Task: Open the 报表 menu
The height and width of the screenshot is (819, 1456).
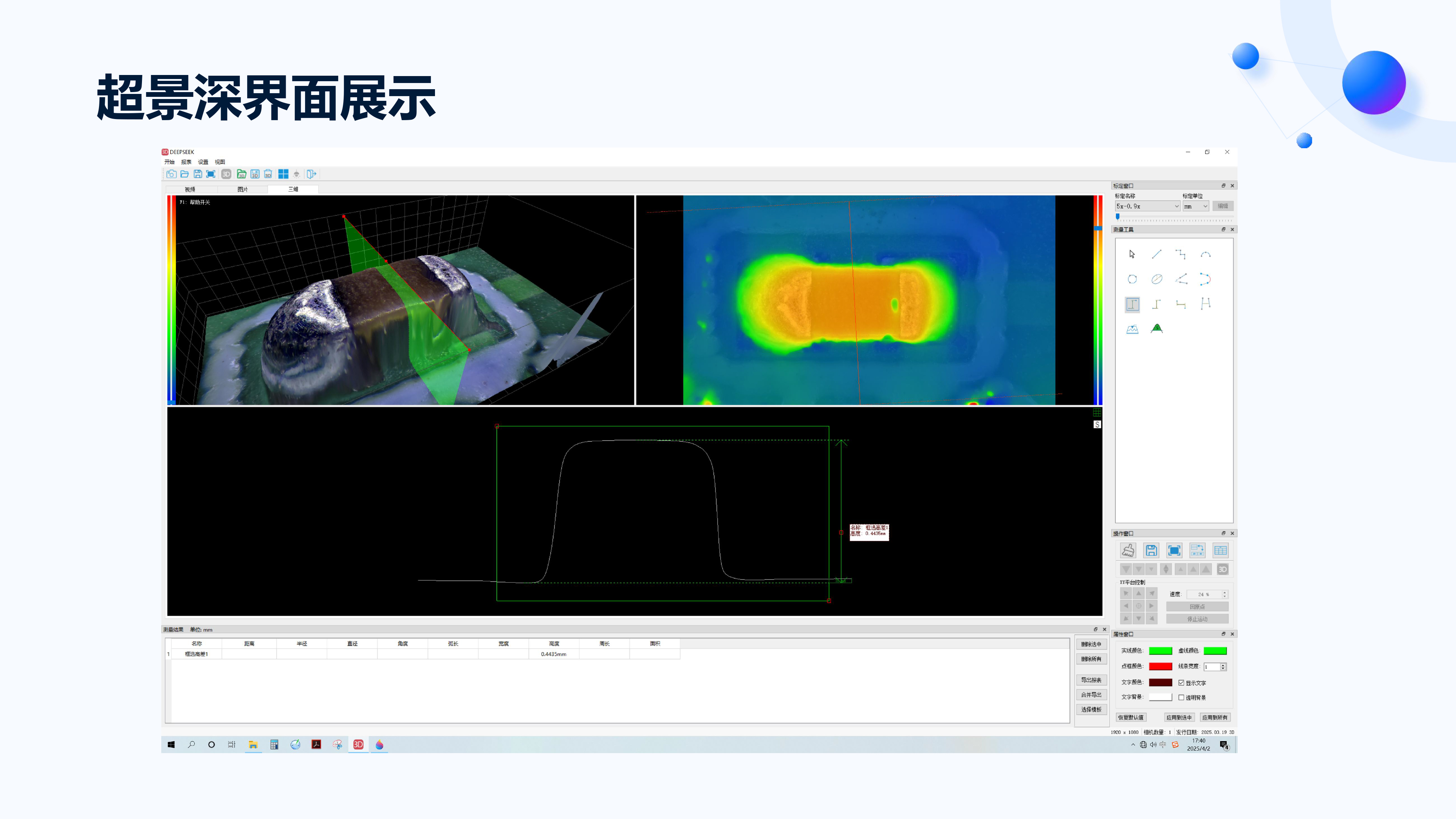Action: point(186,162)
